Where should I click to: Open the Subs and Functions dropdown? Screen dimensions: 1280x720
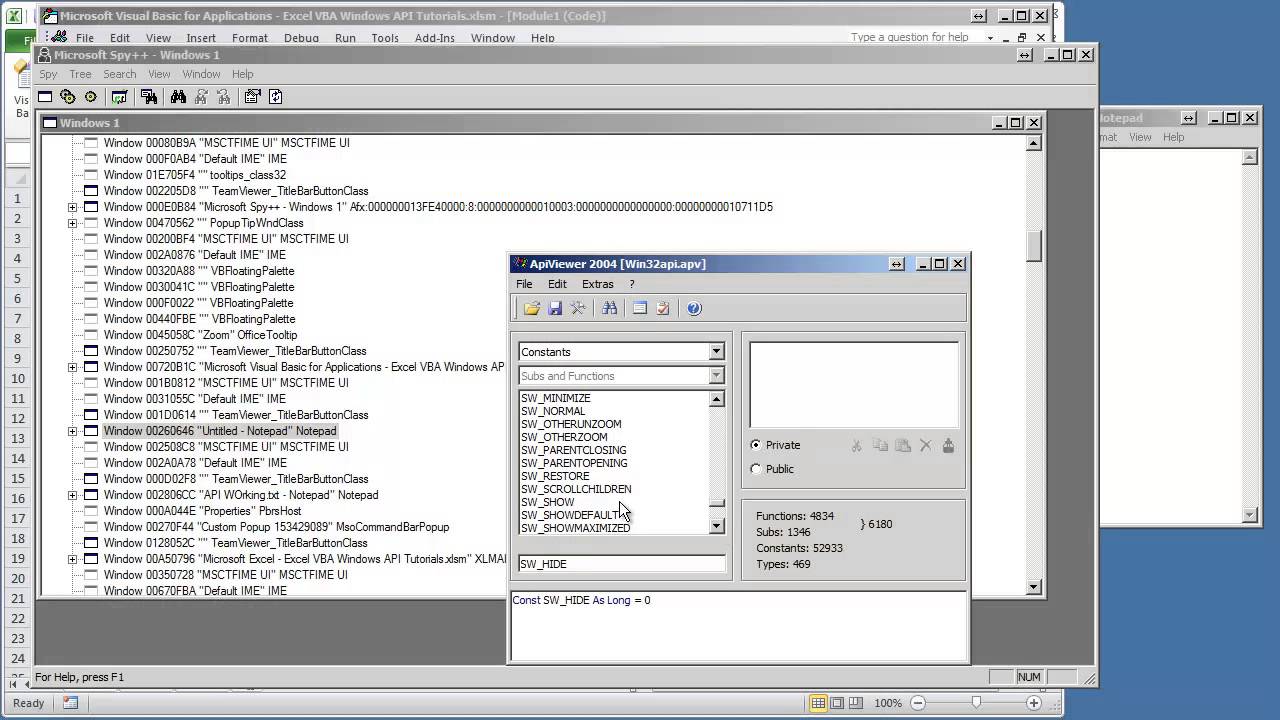point(716,376)
